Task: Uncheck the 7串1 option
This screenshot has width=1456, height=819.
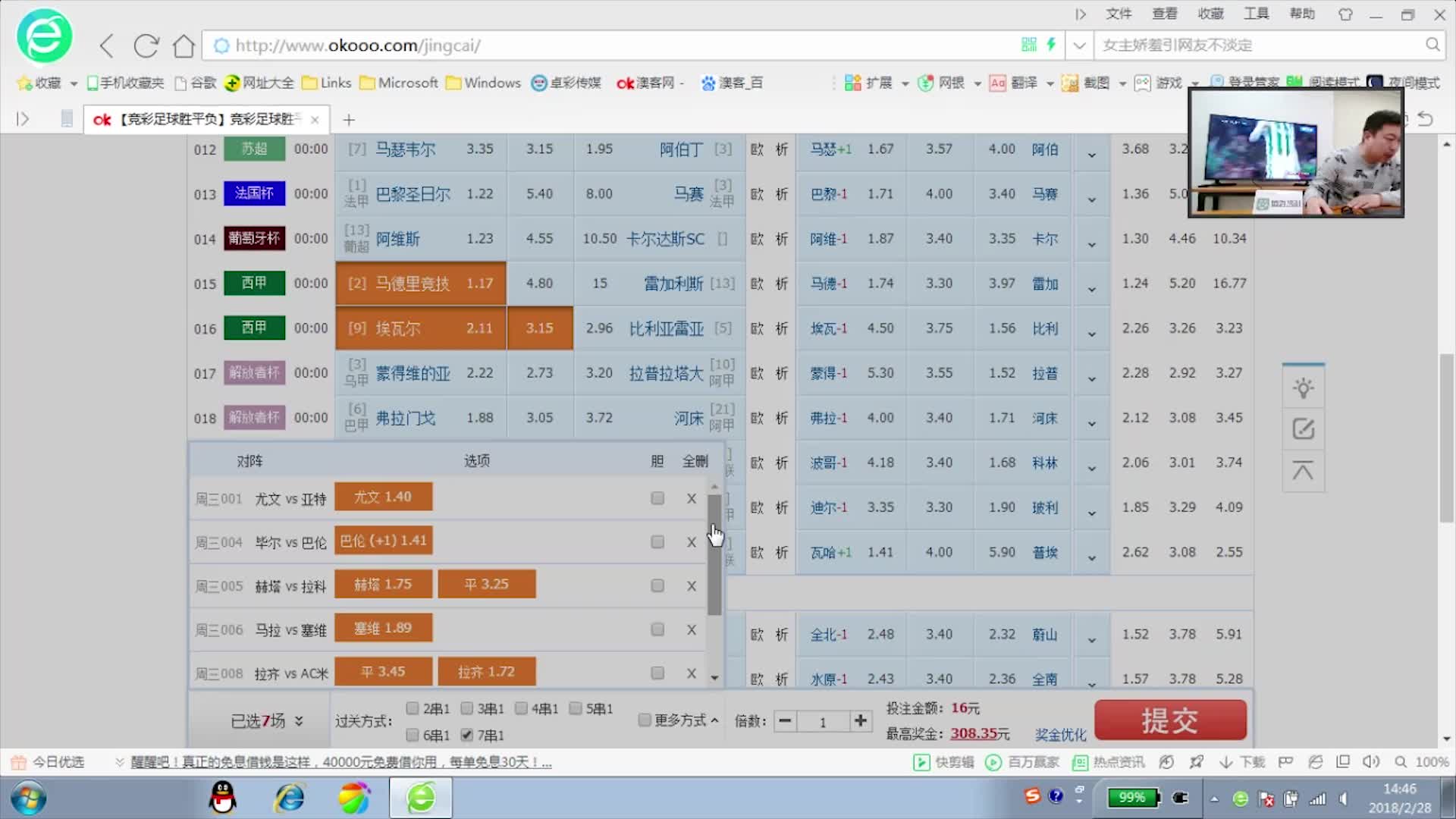Action: (467, 735)
